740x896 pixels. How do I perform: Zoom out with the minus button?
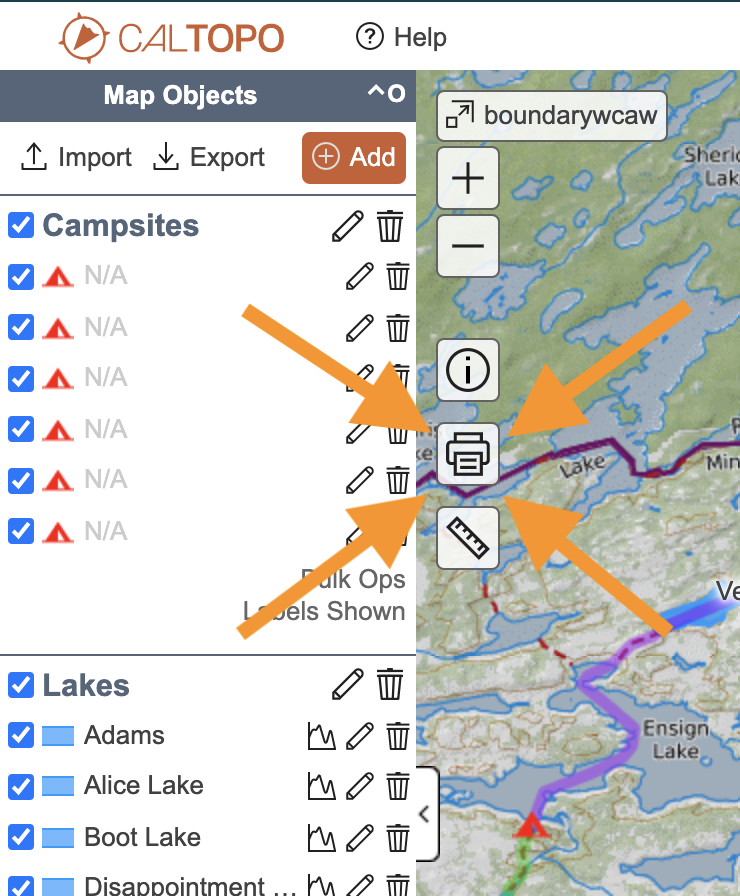click(x=467, y=246)
